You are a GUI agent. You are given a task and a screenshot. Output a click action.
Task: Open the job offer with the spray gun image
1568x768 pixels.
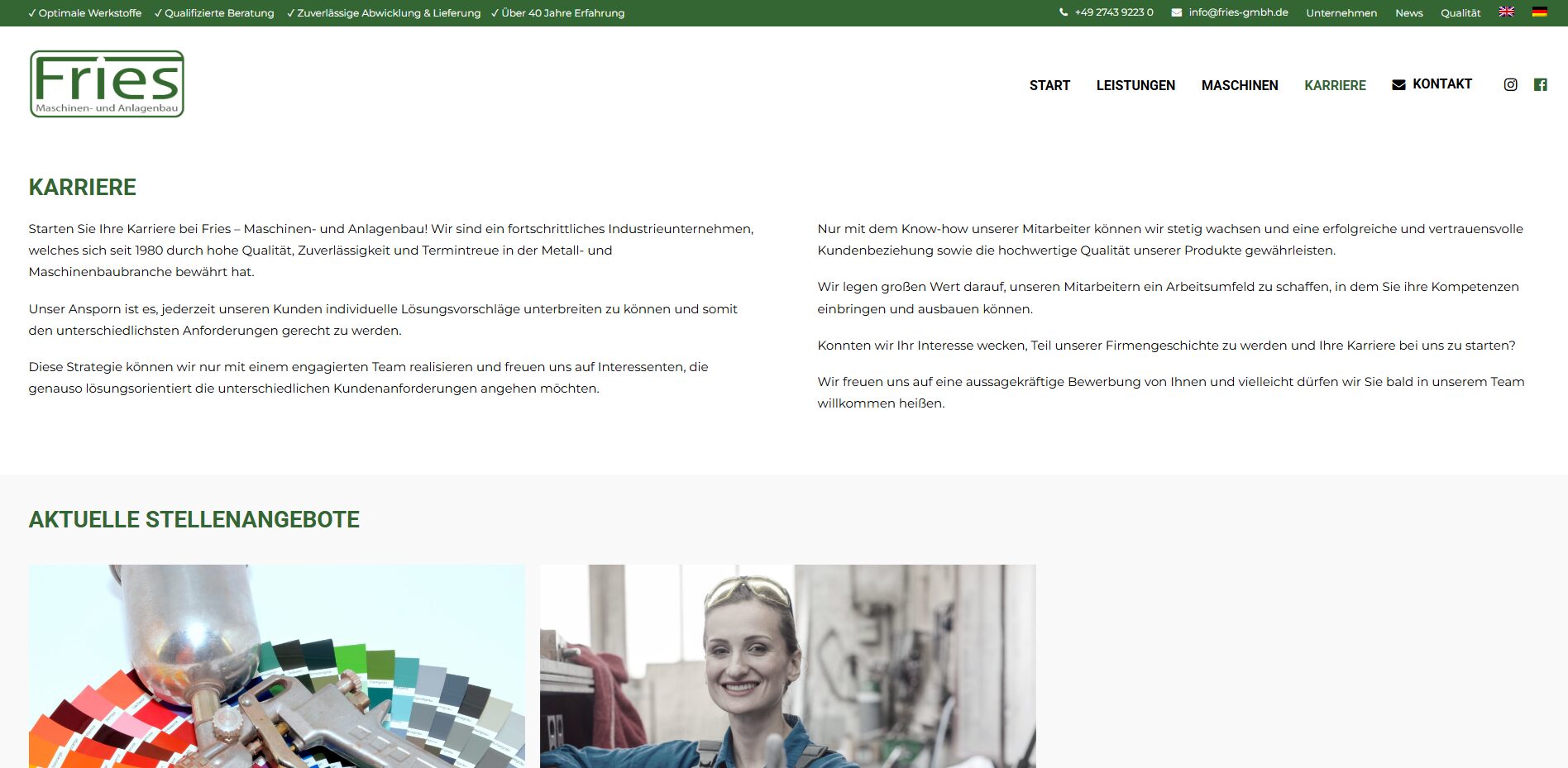[277, 666]
